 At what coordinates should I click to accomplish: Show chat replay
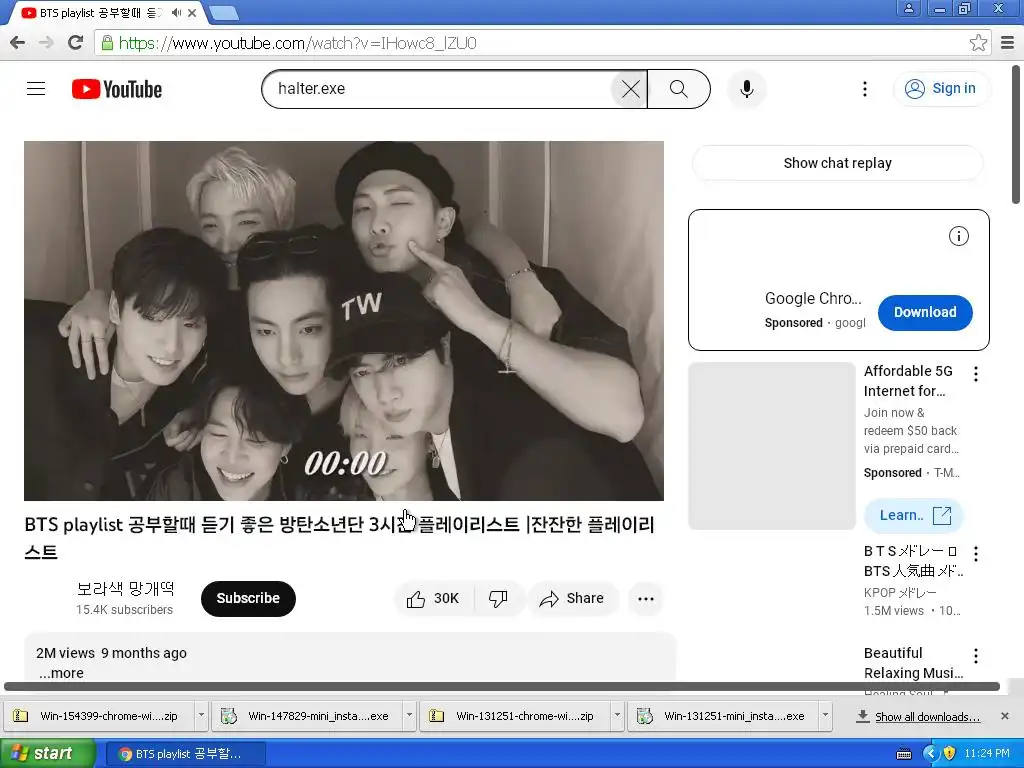tap(837, 163)
